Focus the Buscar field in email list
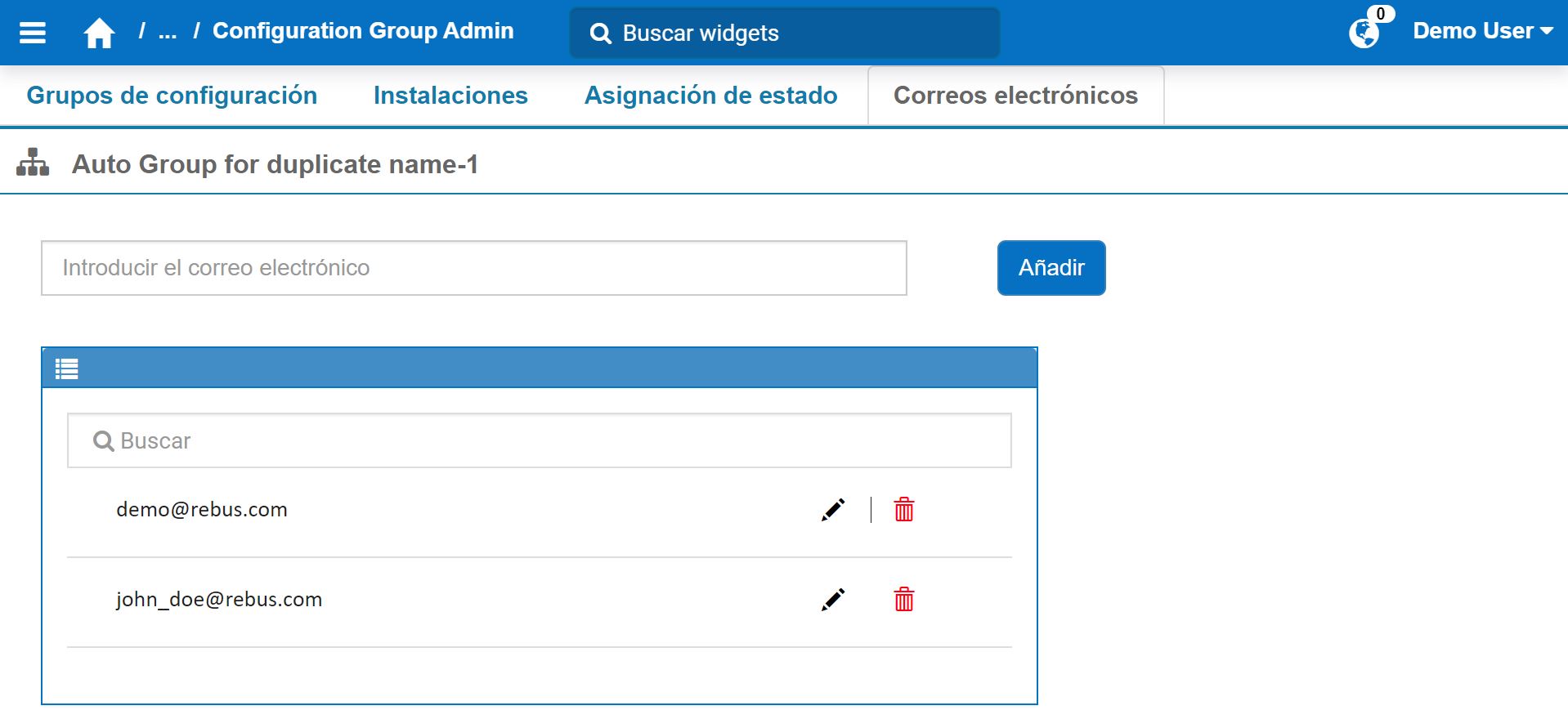 click(x=540, y=441)
